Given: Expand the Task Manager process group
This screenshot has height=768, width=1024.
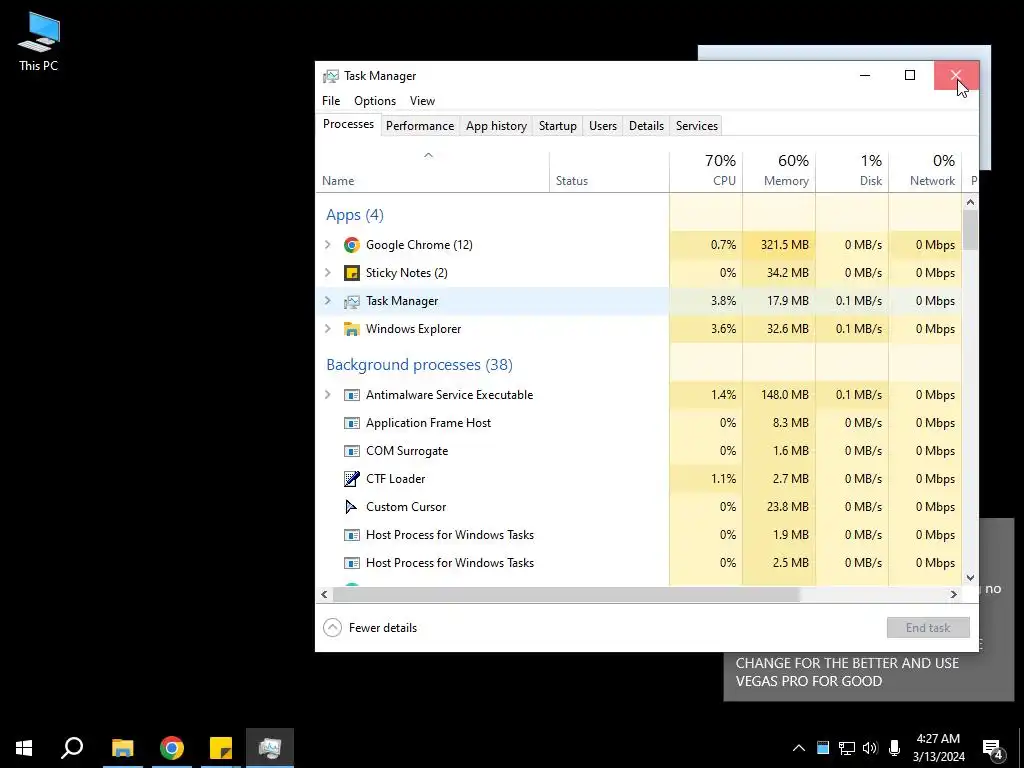Looking at the screenshot, I should [328, 301].
